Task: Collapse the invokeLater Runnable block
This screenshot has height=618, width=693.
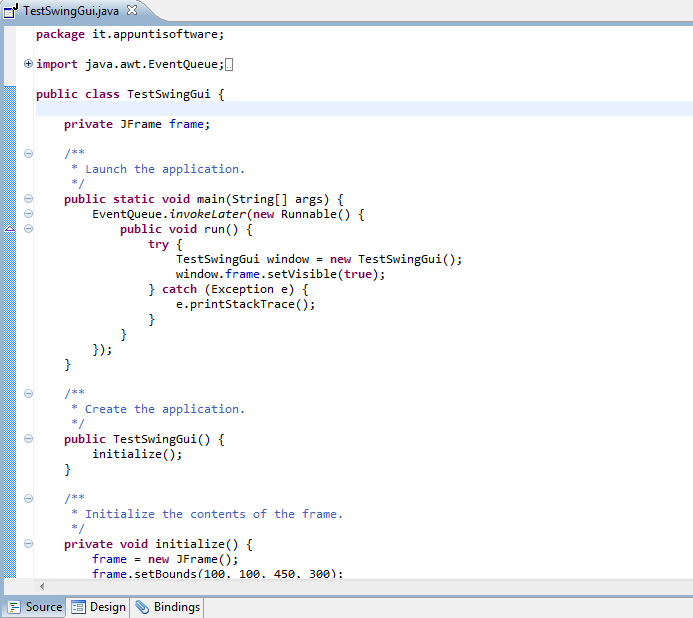Action: click(x=28, y=214)
